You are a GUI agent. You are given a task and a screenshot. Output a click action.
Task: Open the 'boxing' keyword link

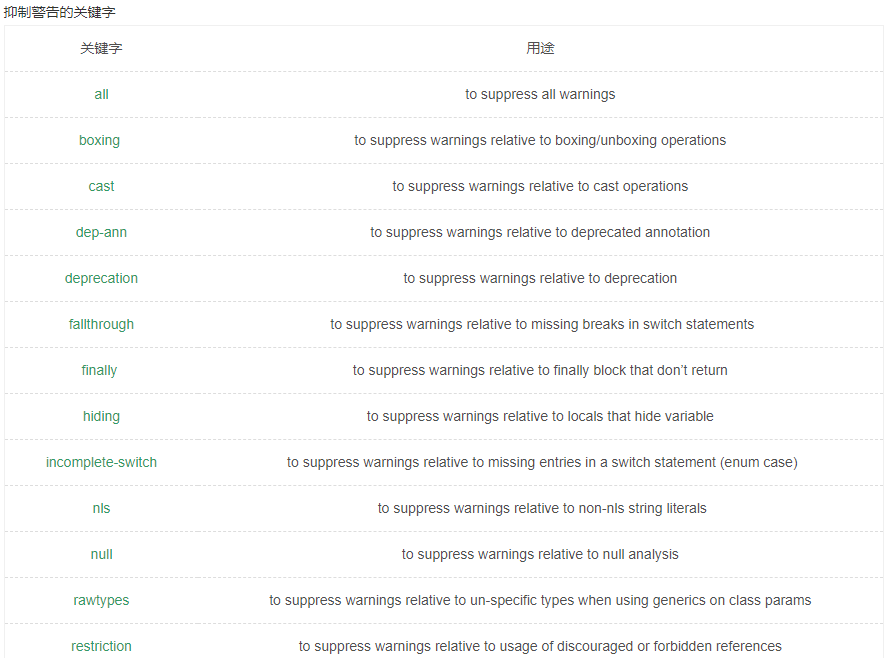99,140
